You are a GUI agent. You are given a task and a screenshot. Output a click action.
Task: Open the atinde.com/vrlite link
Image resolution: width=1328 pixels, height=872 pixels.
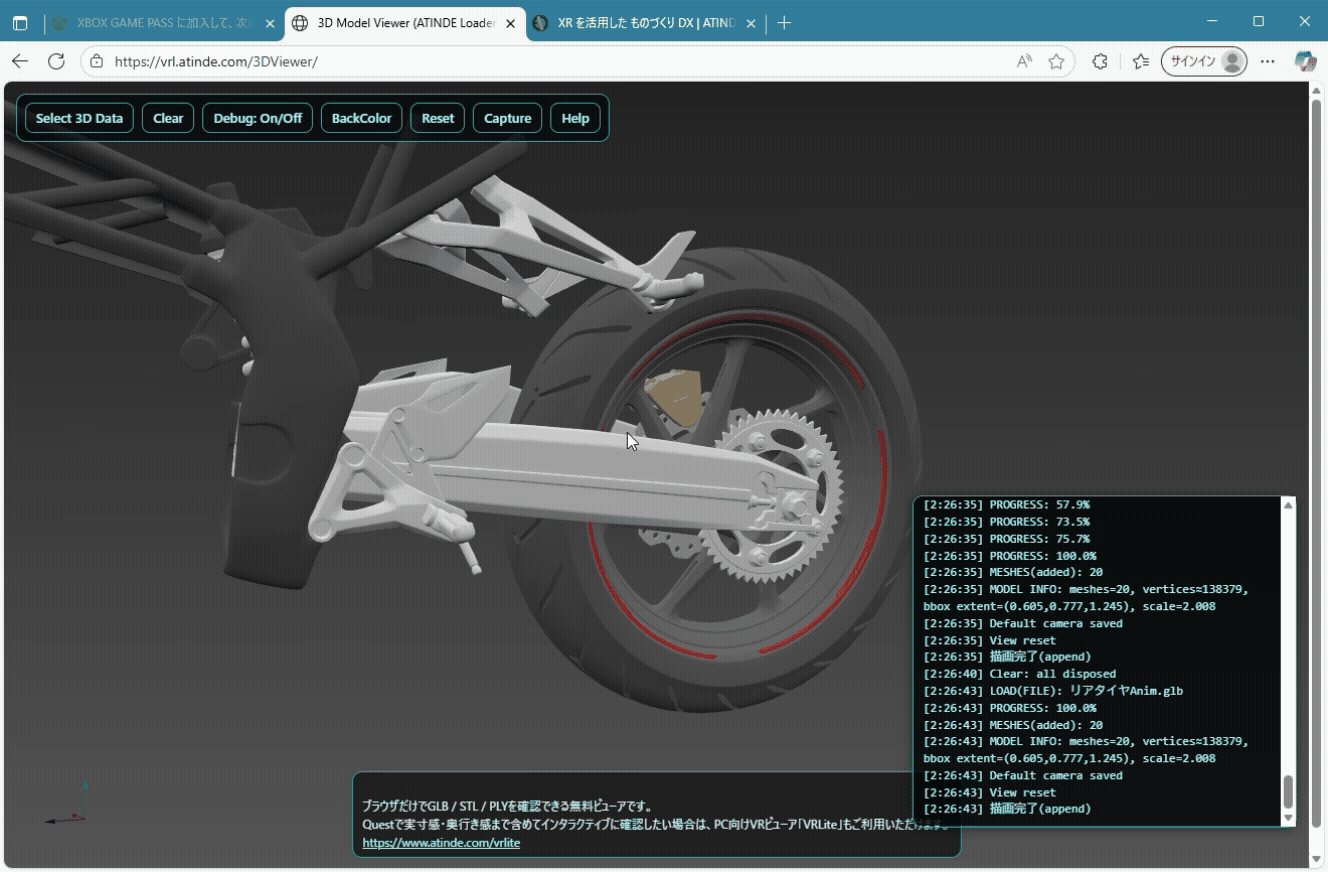[441, 843]
